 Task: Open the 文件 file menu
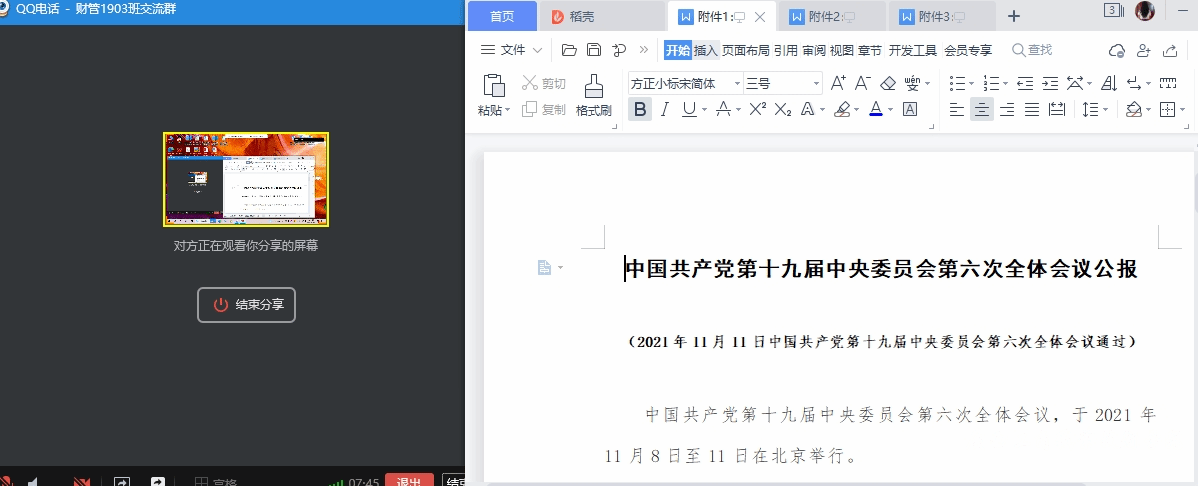(511, 50)
